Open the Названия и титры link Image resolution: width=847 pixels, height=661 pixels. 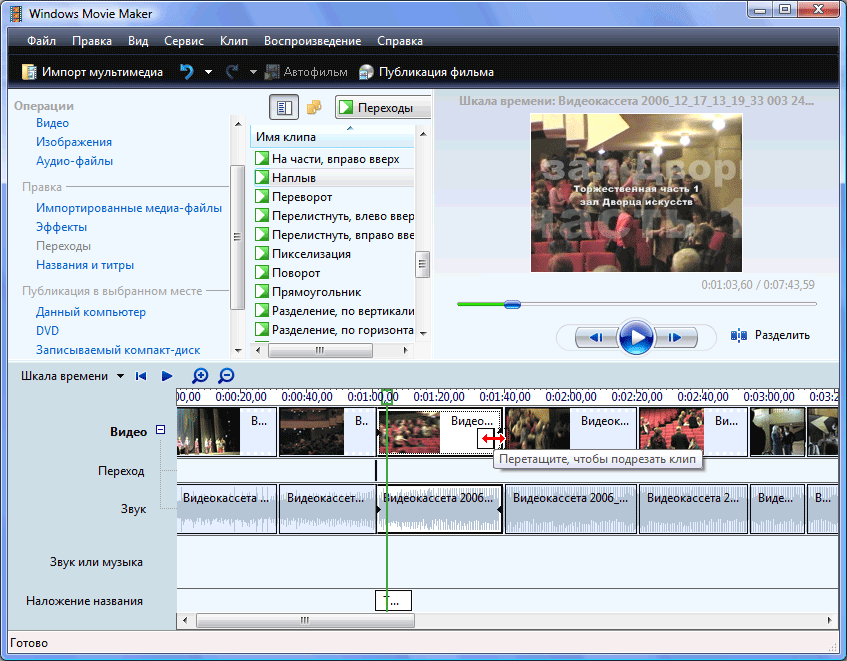coord(85,265)
